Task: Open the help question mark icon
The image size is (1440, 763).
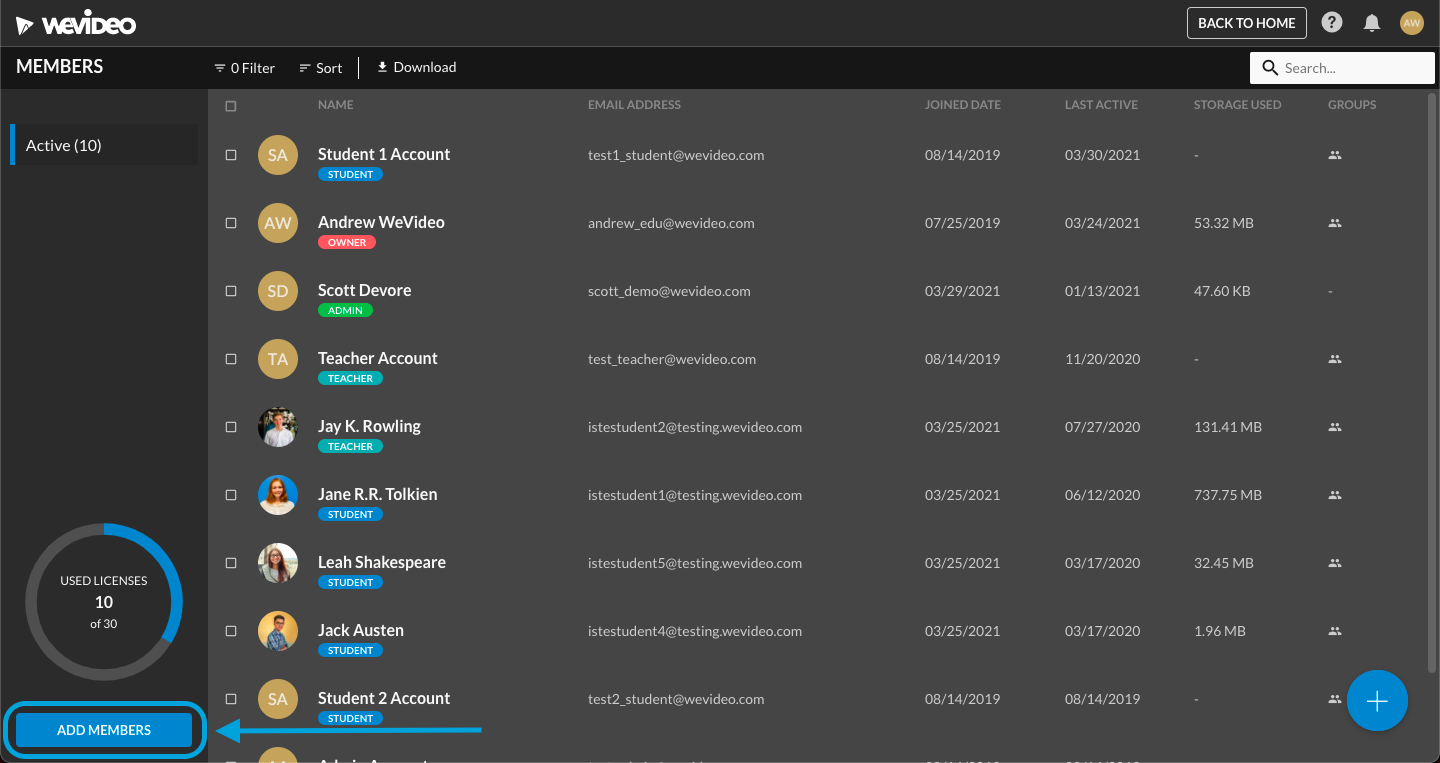Action: (1332, 22)
